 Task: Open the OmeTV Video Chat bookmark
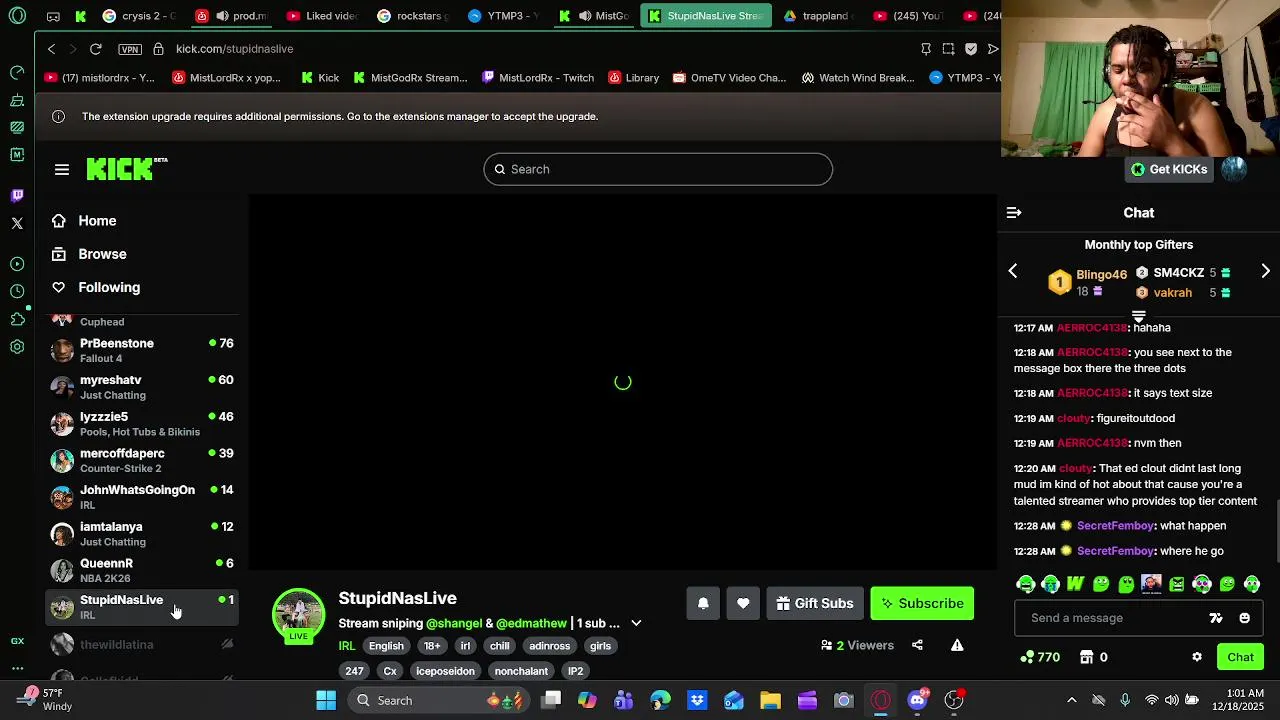point(729,78)
